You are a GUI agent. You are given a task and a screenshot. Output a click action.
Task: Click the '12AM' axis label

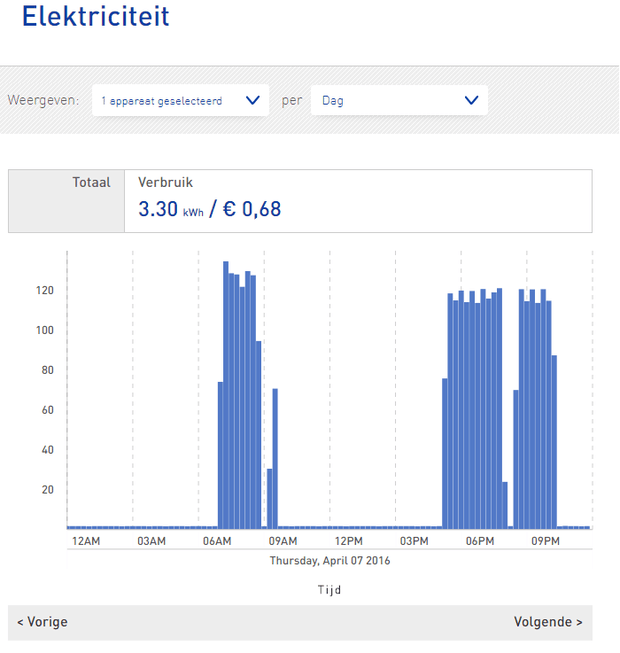86,541
